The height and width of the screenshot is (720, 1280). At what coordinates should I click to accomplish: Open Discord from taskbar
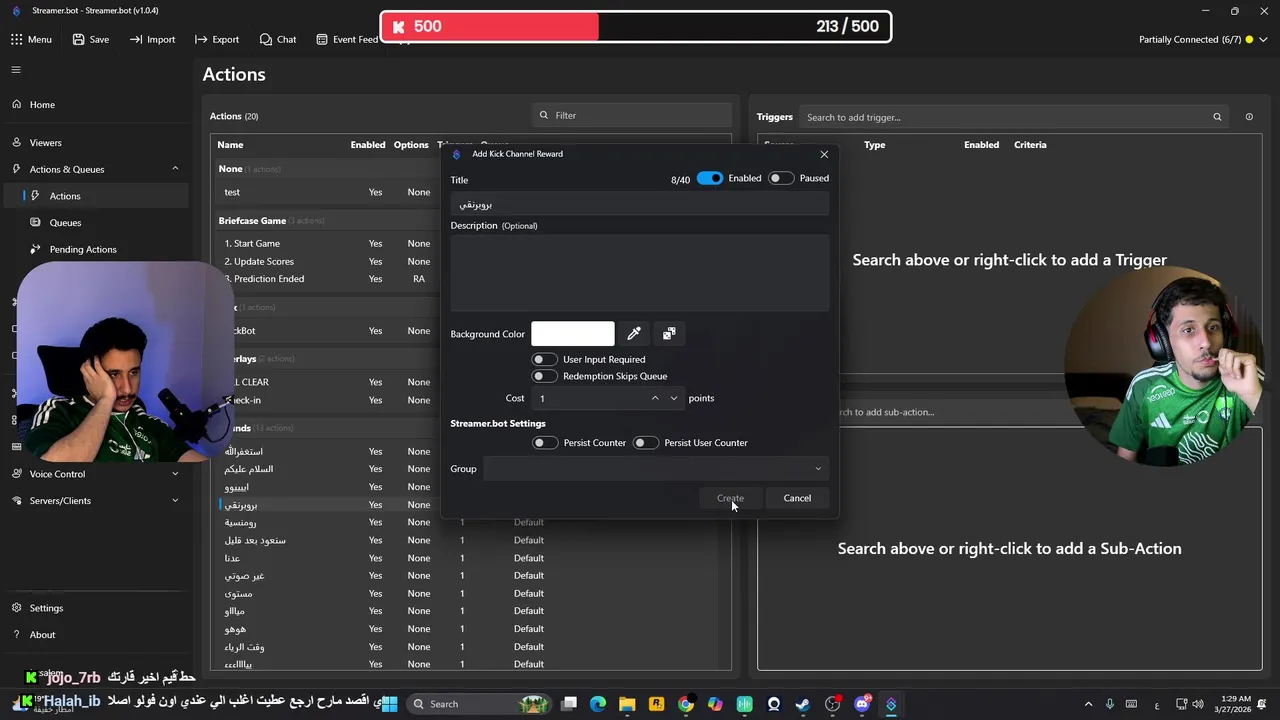tap(862, 704)
